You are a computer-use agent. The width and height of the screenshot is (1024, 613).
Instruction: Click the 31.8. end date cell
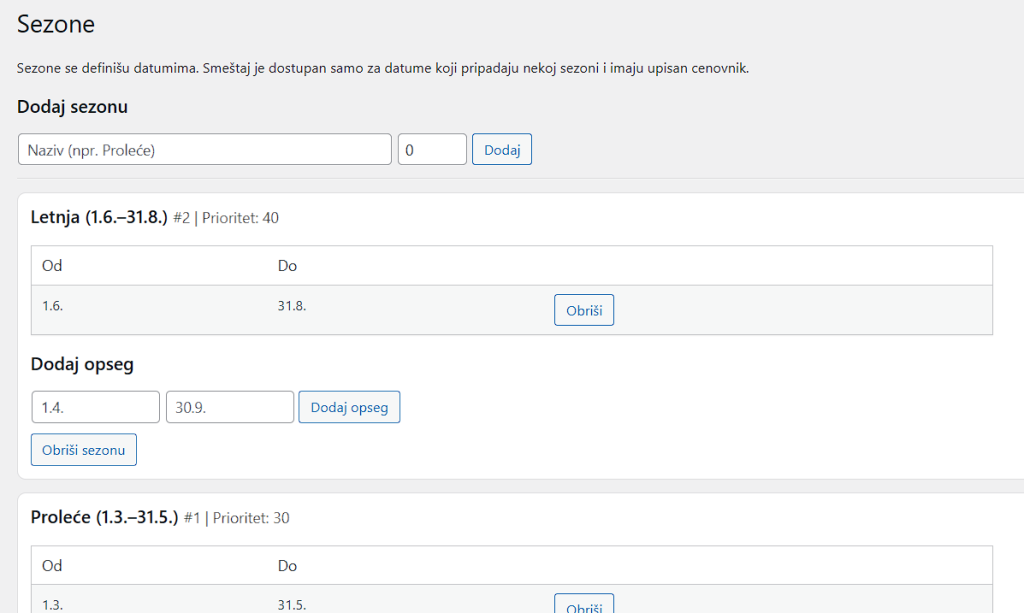coord(291,306)
